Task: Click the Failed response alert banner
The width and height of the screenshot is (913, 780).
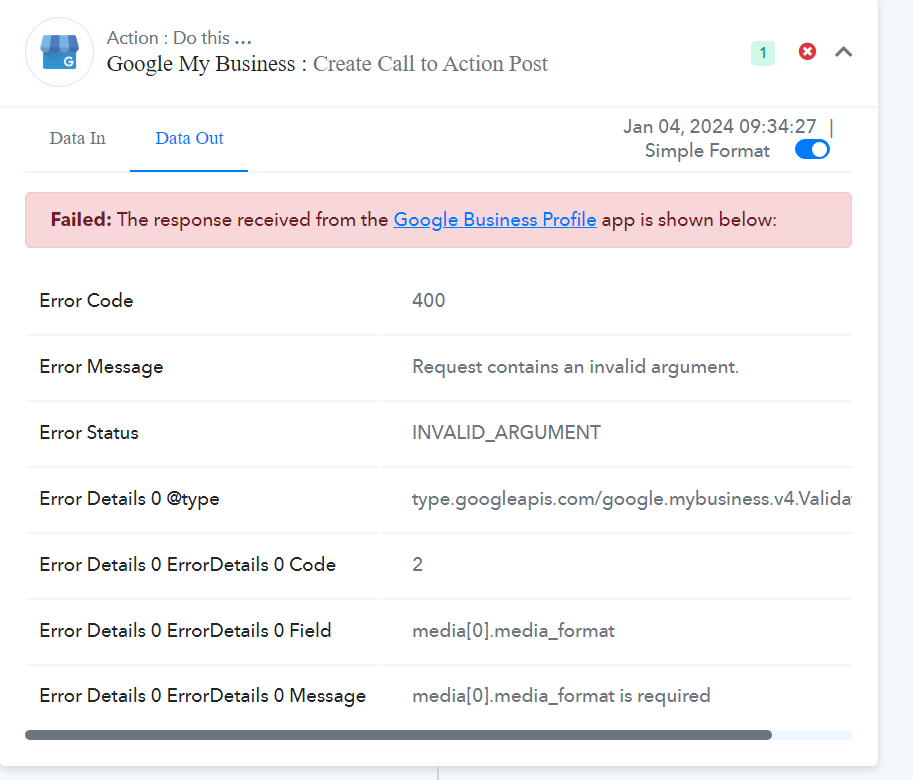Action: 438,220
